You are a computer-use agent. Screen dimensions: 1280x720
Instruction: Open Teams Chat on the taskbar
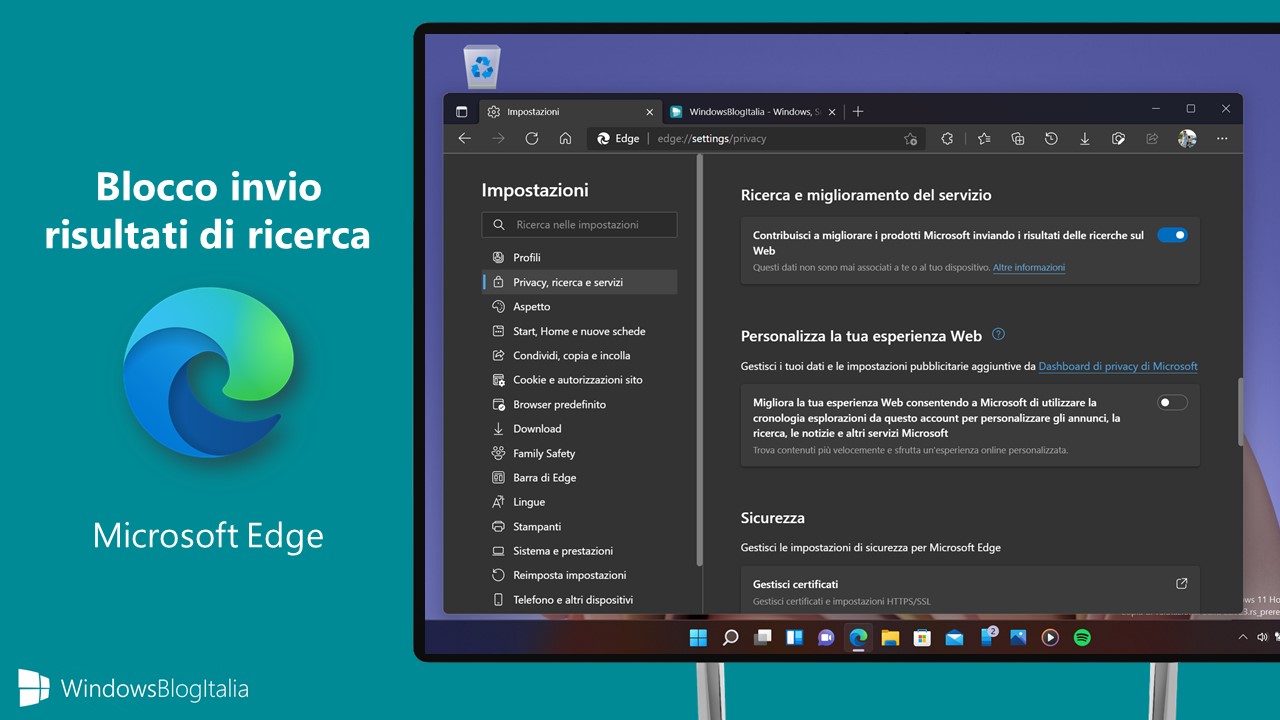[826, 637]
